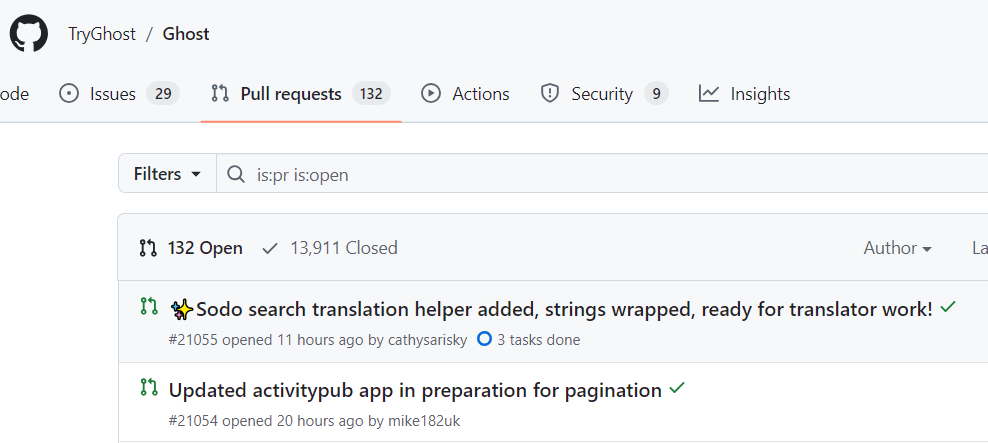Image resolution: width=988 pixels, height=443 pixels.
Task: Open the Insights tab
Action: click(x=744, y=94)
